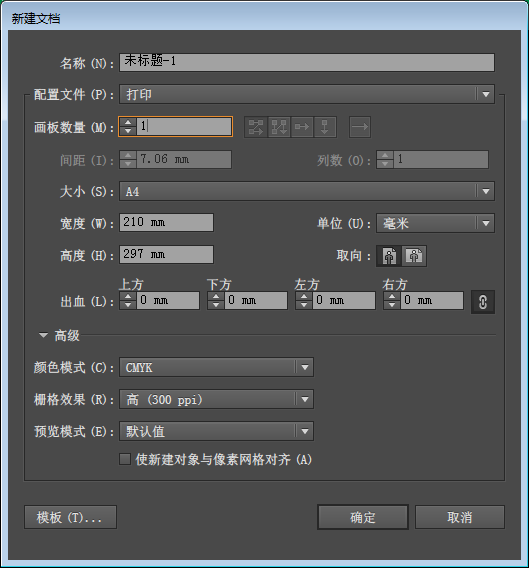Open the 配置文件 profile dropdown
This screenshot has height=568, width=529.
tap(307, 94)
